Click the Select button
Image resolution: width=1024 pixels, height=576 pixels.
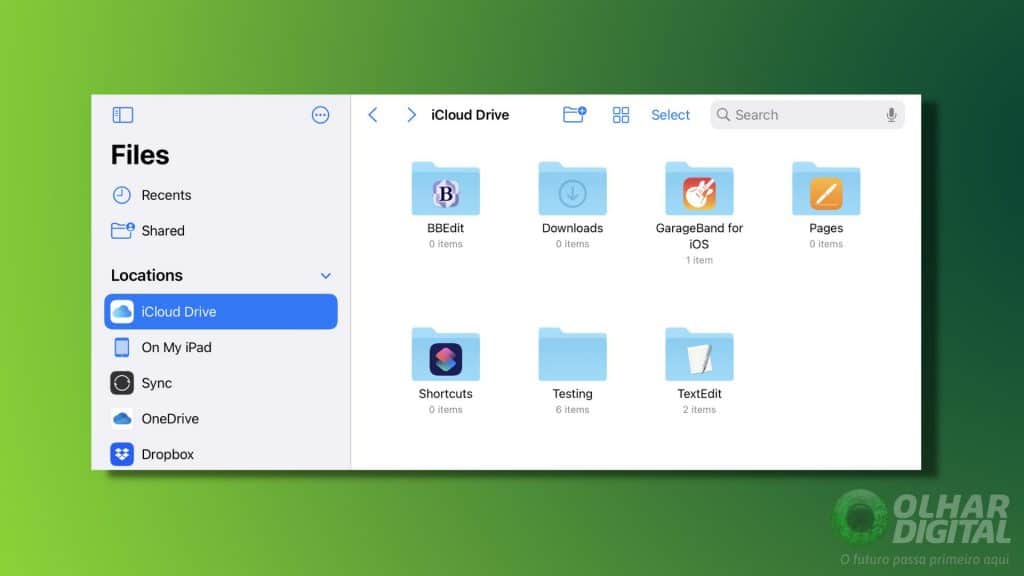[x=670, y=115]
